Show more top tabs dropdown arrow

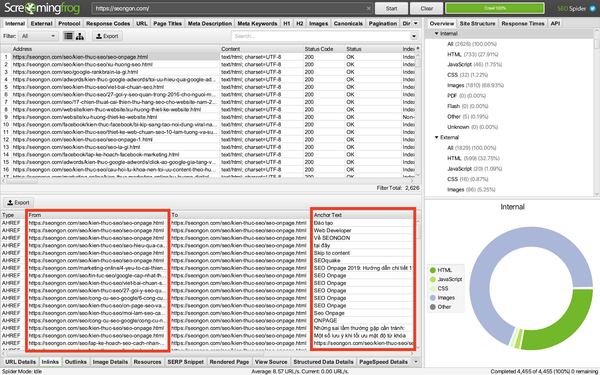click(x=416, y=23)
